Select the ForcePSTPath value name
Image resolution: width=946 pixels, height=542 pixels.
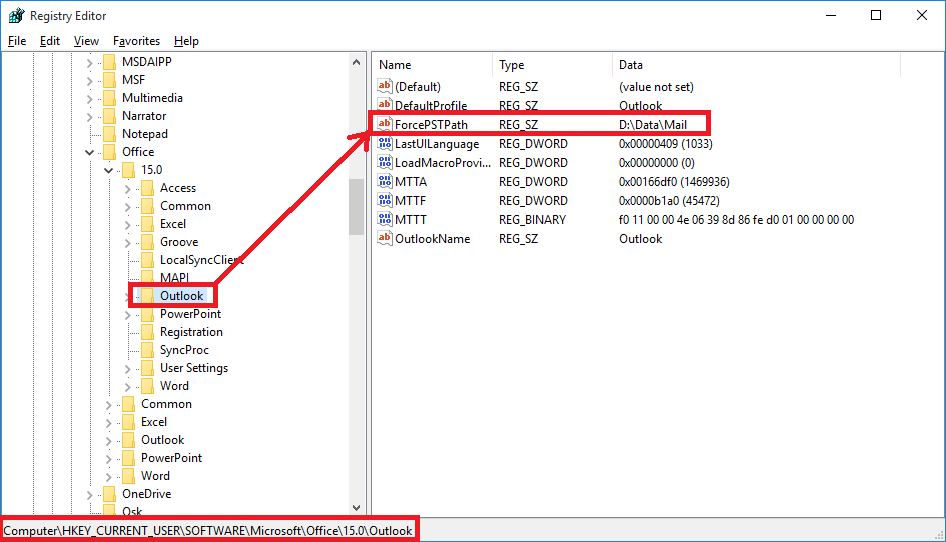pyautogui.click(x=431, y=124)
